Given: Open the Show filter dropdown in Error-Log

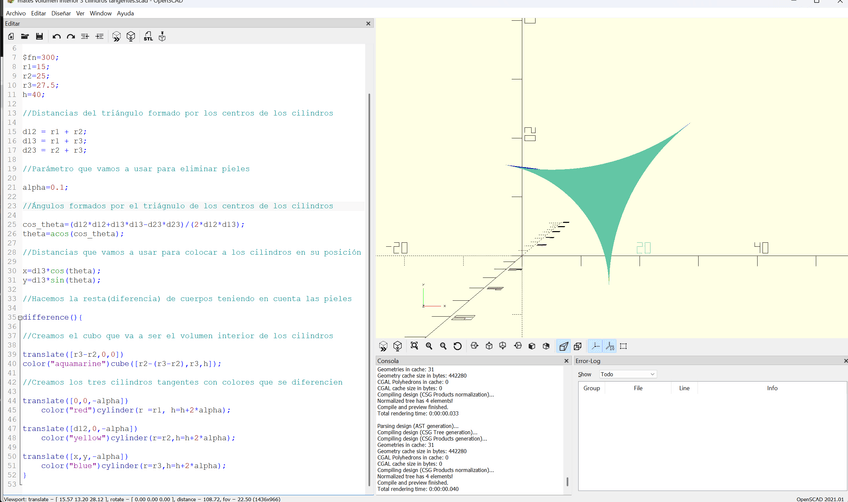Looking at the screenshot, I should coord(627,374).
